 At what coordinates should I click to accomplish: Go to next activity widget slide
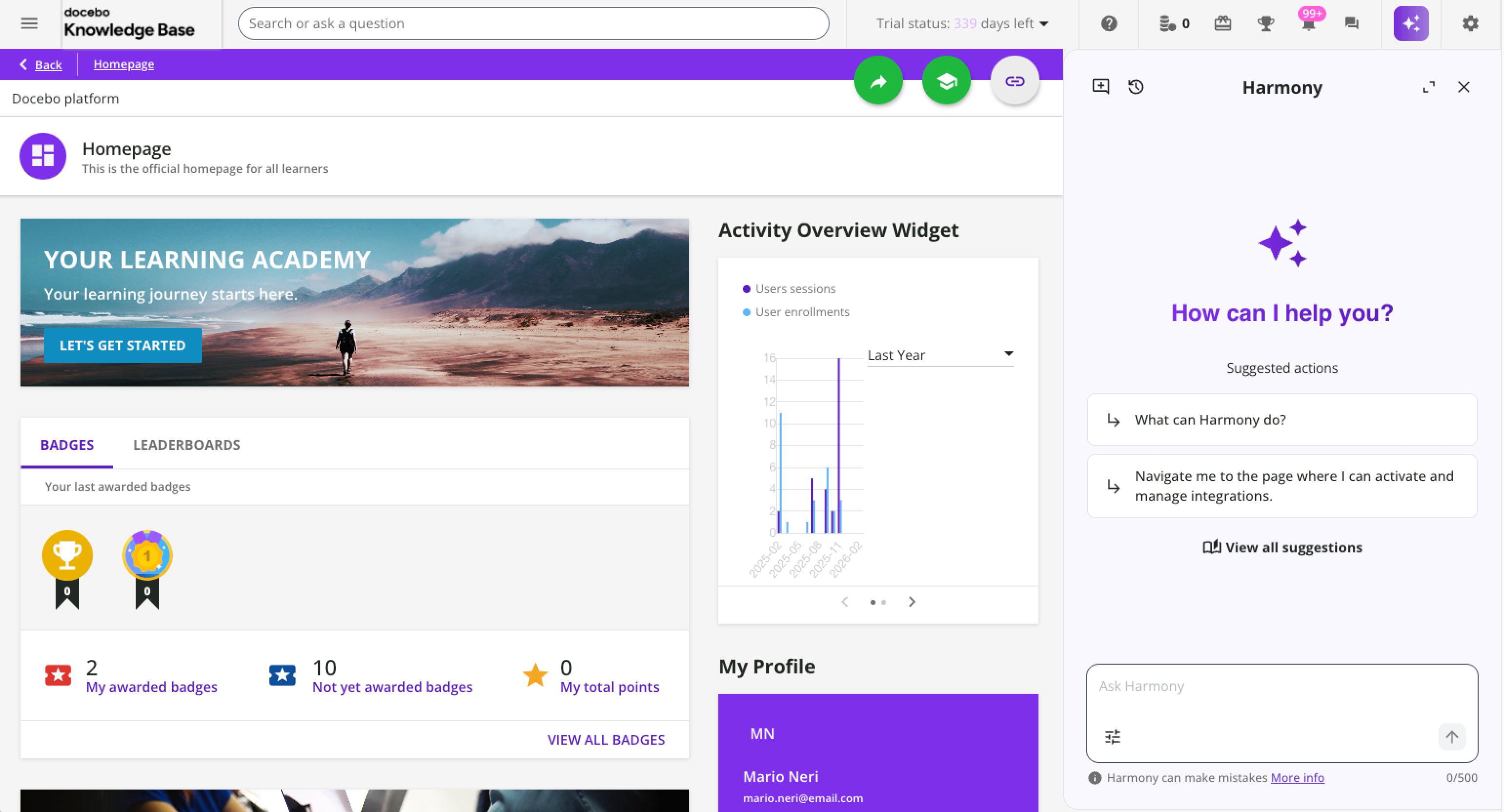[912, 602]
